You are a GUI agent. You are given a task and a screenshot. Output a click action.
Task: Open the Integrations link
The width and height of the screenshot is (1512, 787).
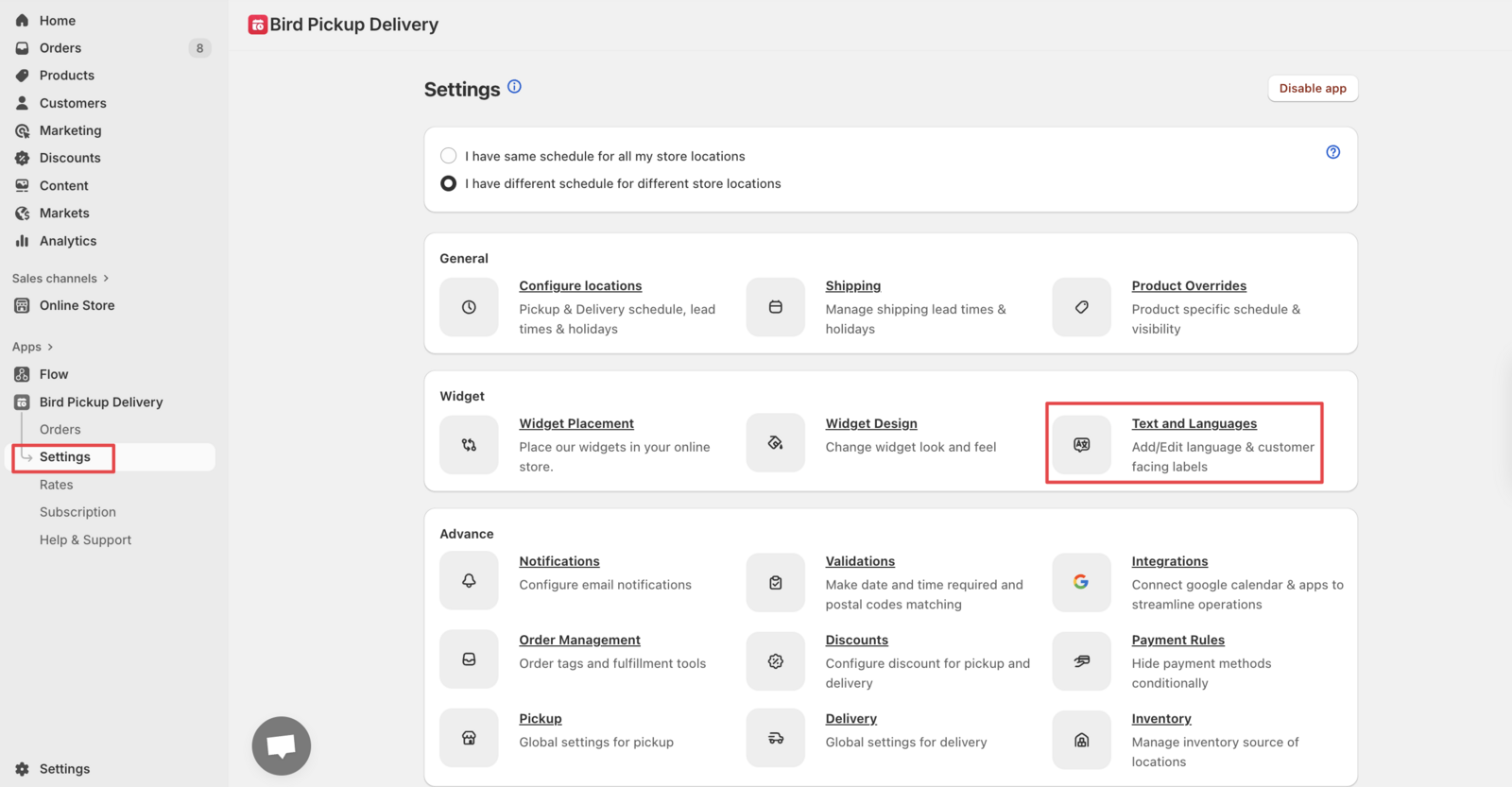pos(1170,561)
